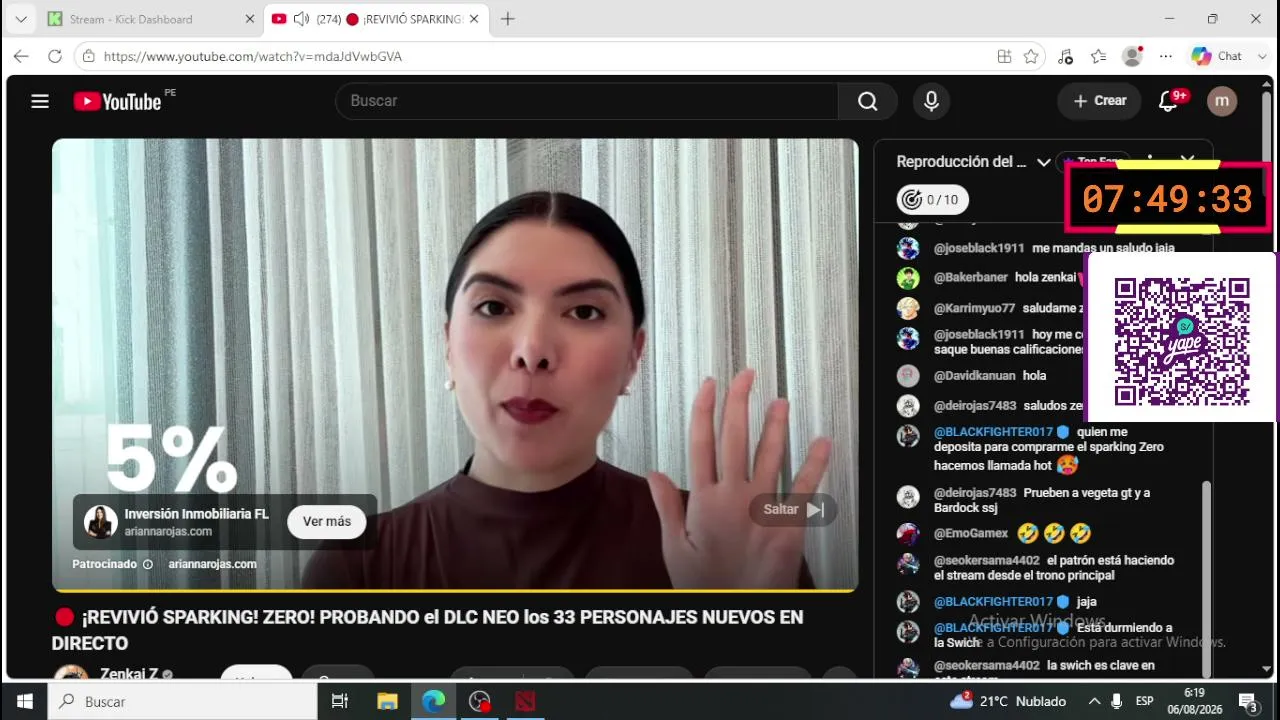
Task: Click the search magnifier button
Action: pos(867,101)
